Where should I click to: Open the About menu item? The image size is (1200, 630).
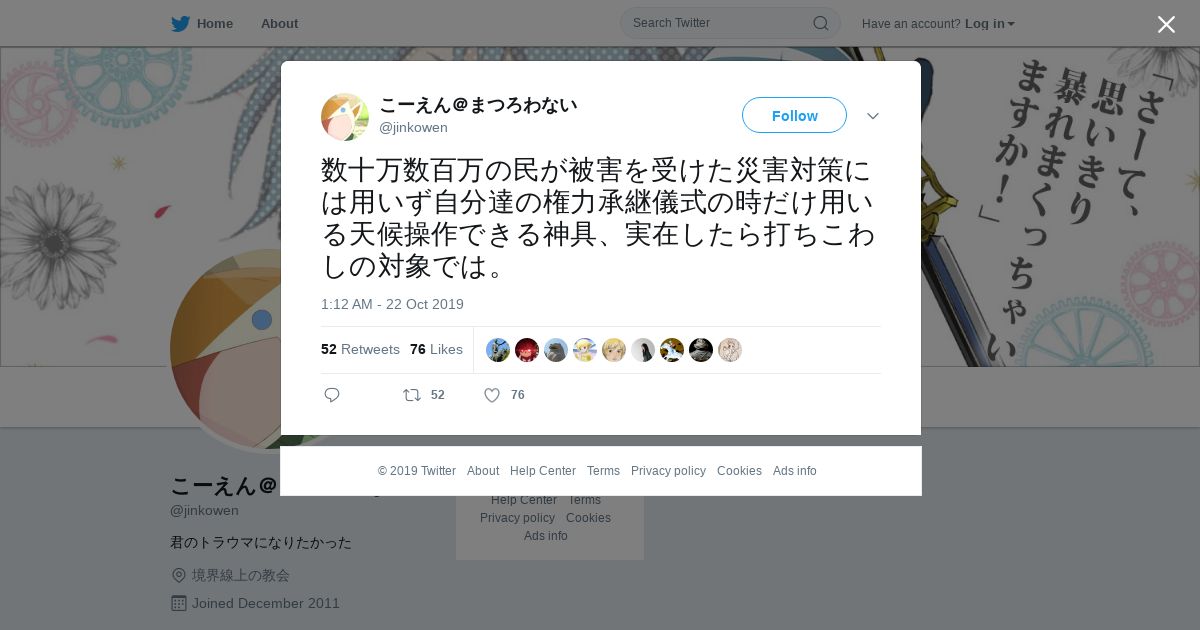tap(279, 24)
